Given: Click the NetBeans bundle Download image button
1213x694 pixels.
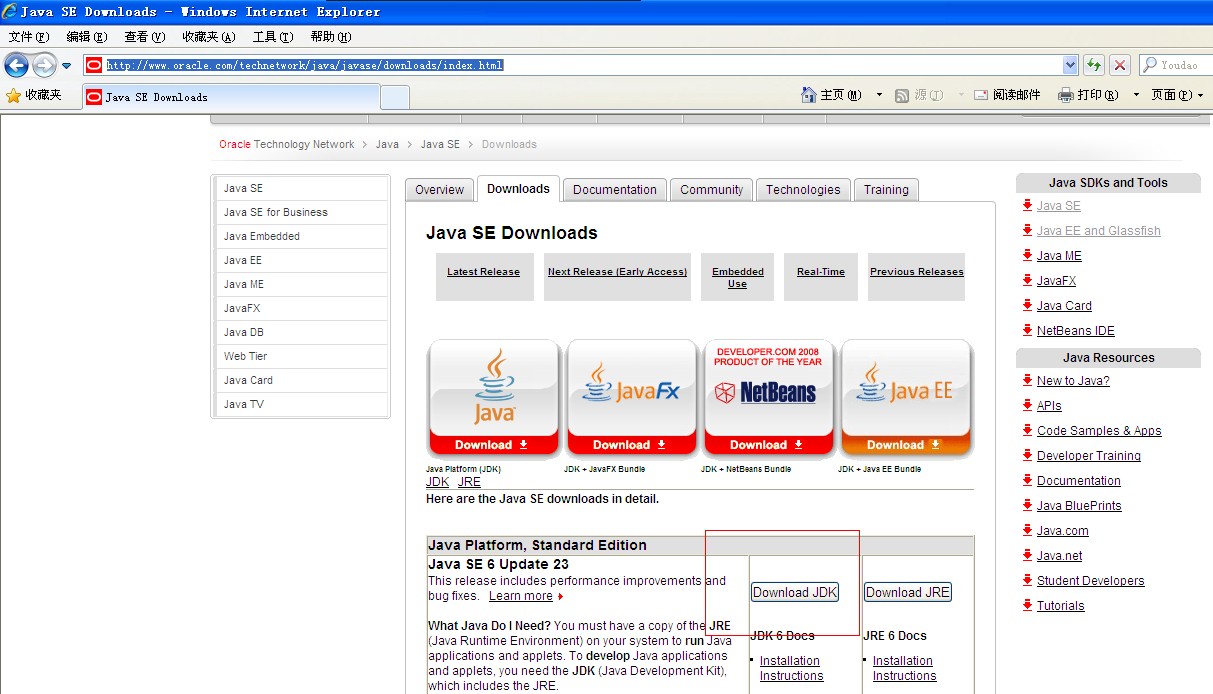Looking at the screenshot, I should [x=768, y=398].
